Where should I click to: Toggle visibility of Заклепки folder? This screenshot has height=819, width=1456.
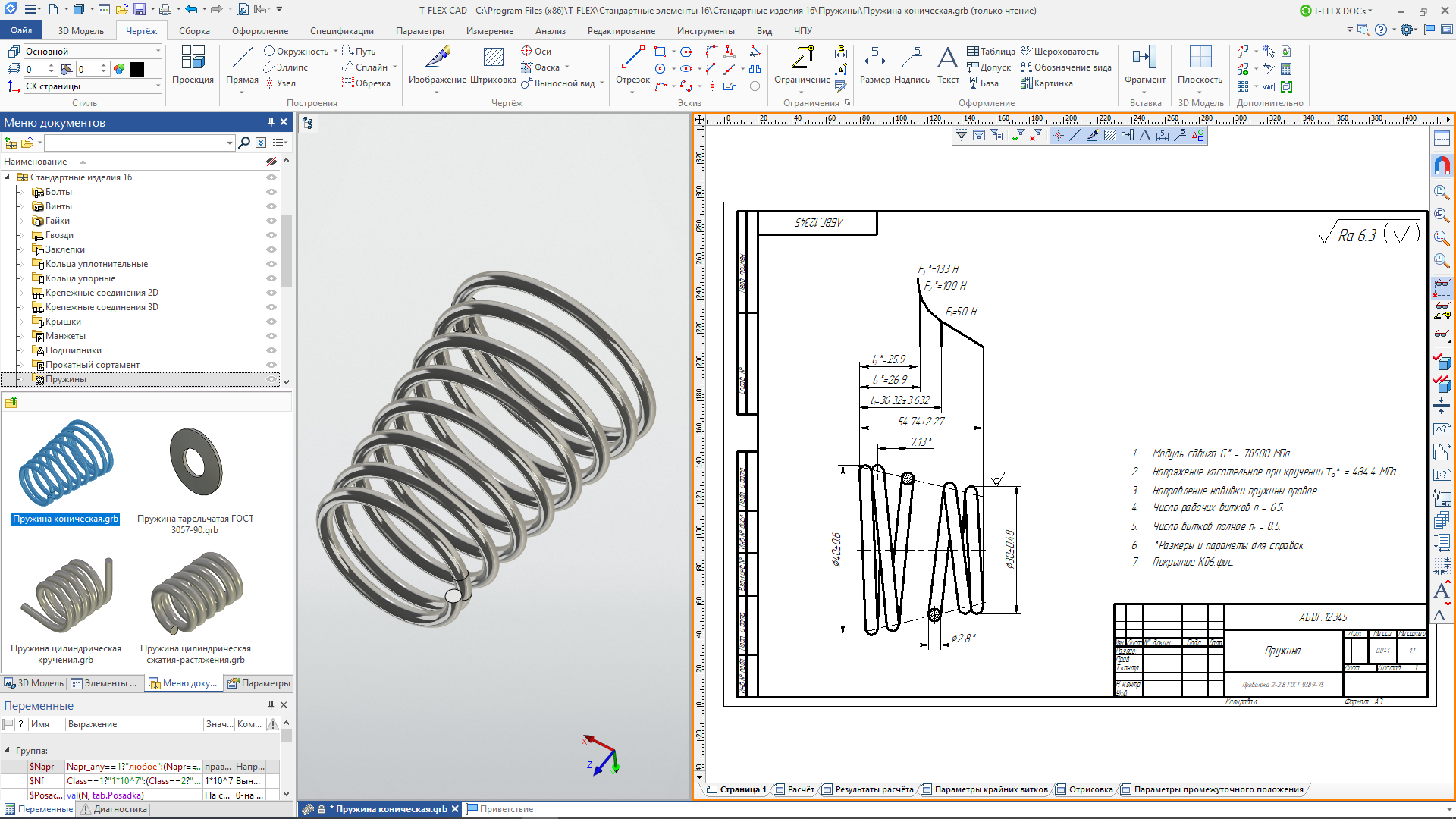click(271, 249)
